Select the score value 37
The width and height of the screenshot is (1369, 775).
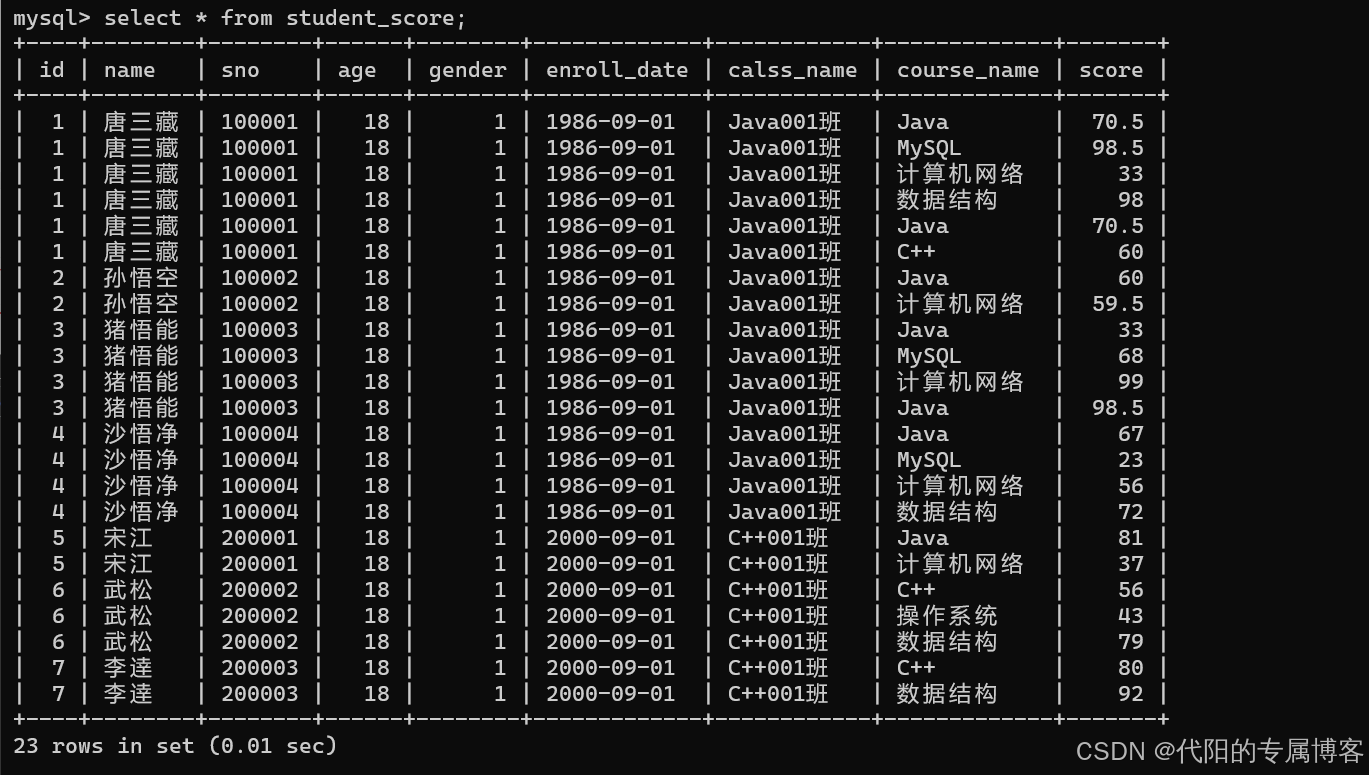click(x=1131, y=564)
